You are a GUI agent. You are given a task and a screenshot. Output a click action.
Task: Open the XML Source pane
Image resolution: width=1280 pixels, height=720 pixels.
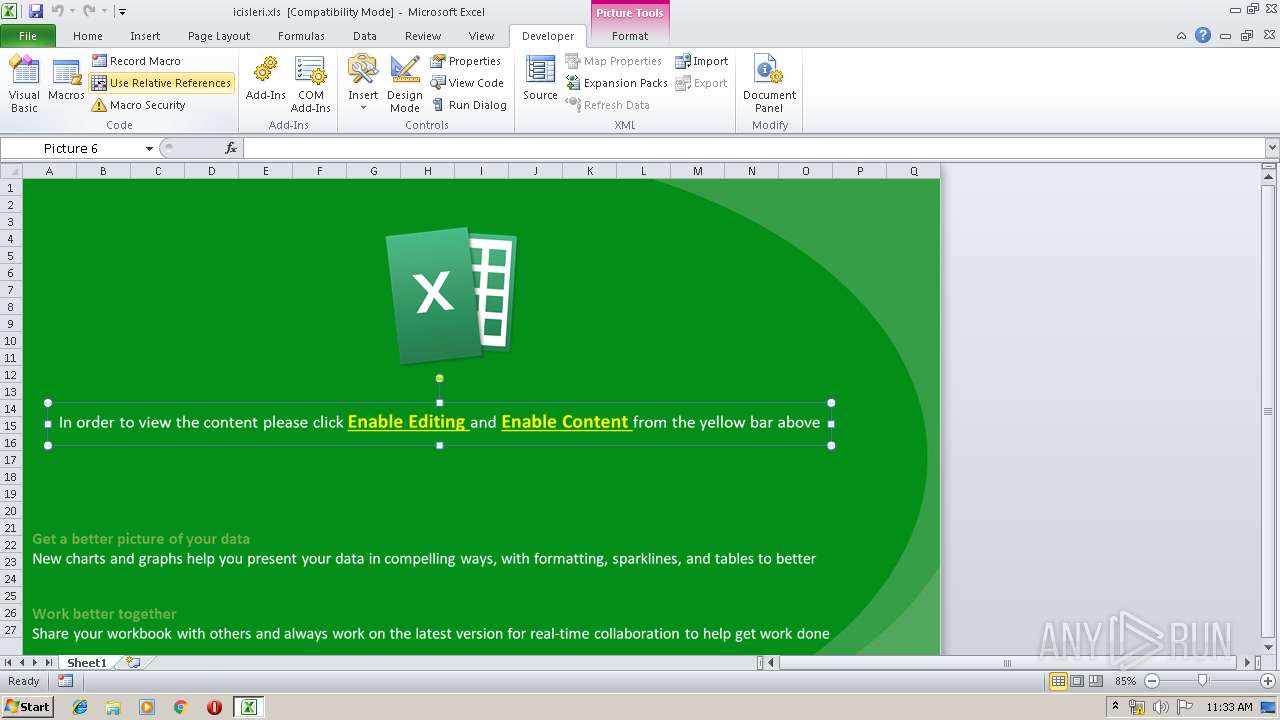(540, 79)
